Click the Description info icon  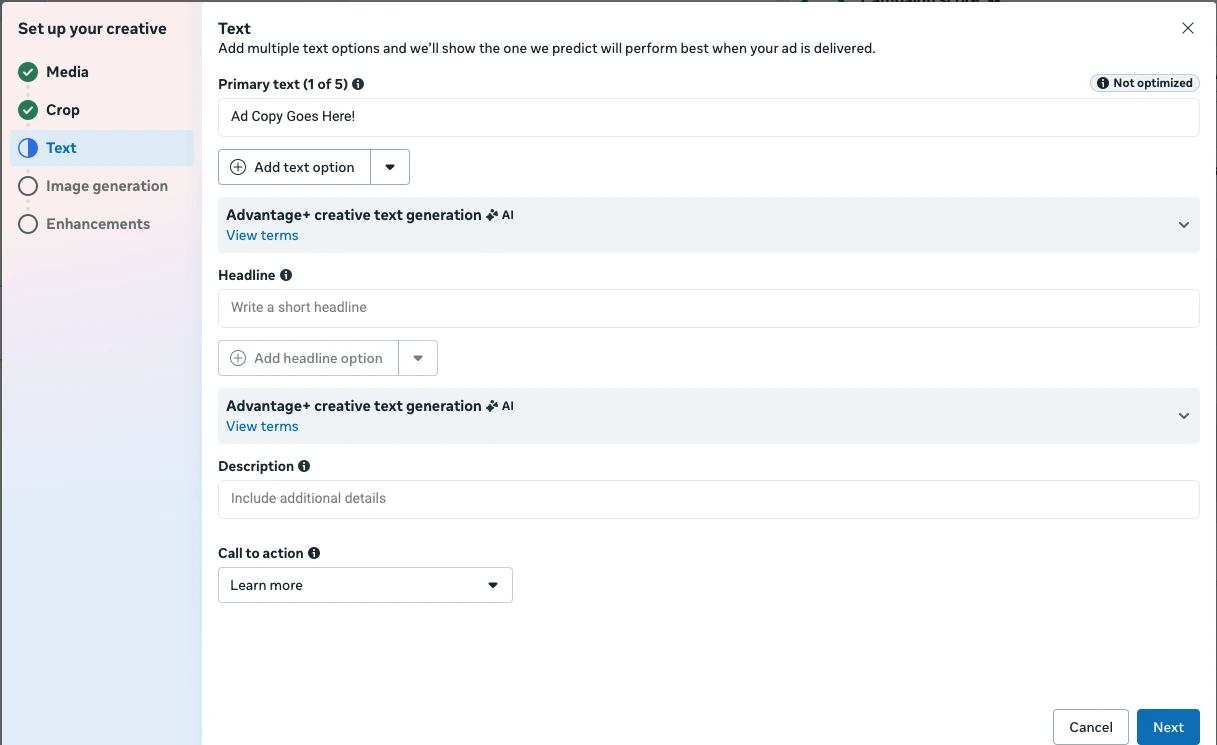click(x=304, y=466)
